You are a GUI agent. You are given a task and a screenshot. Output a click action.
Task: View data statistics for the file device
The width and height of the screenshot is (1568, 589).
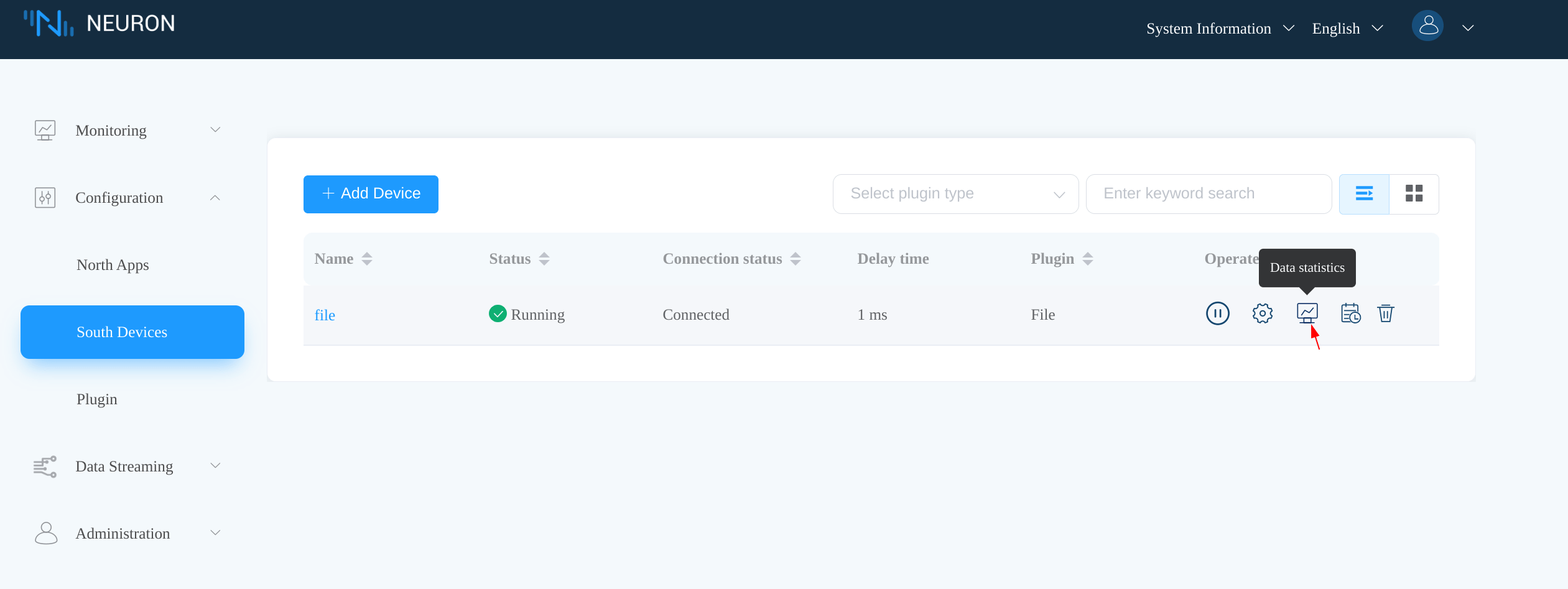click(1307, 313)
